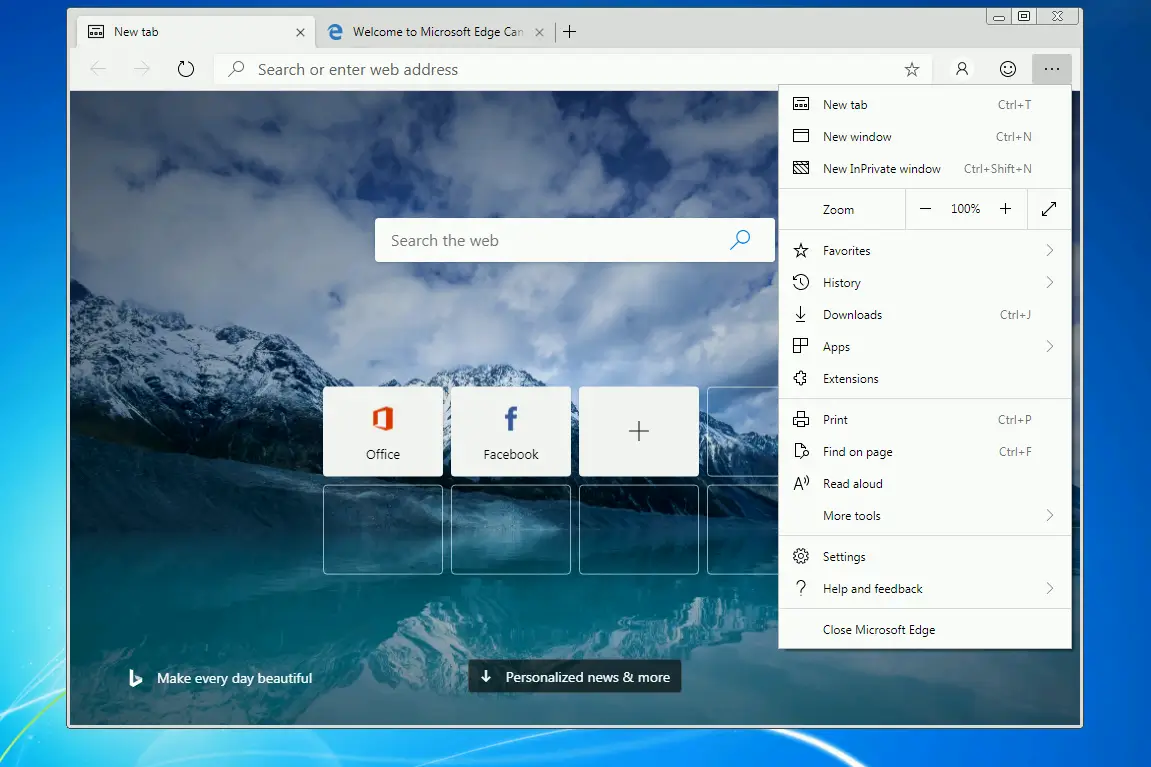Screen dimensions: 1151x767
Task: Decrease zoom with minus button
Action: click(x=925, y=209)
